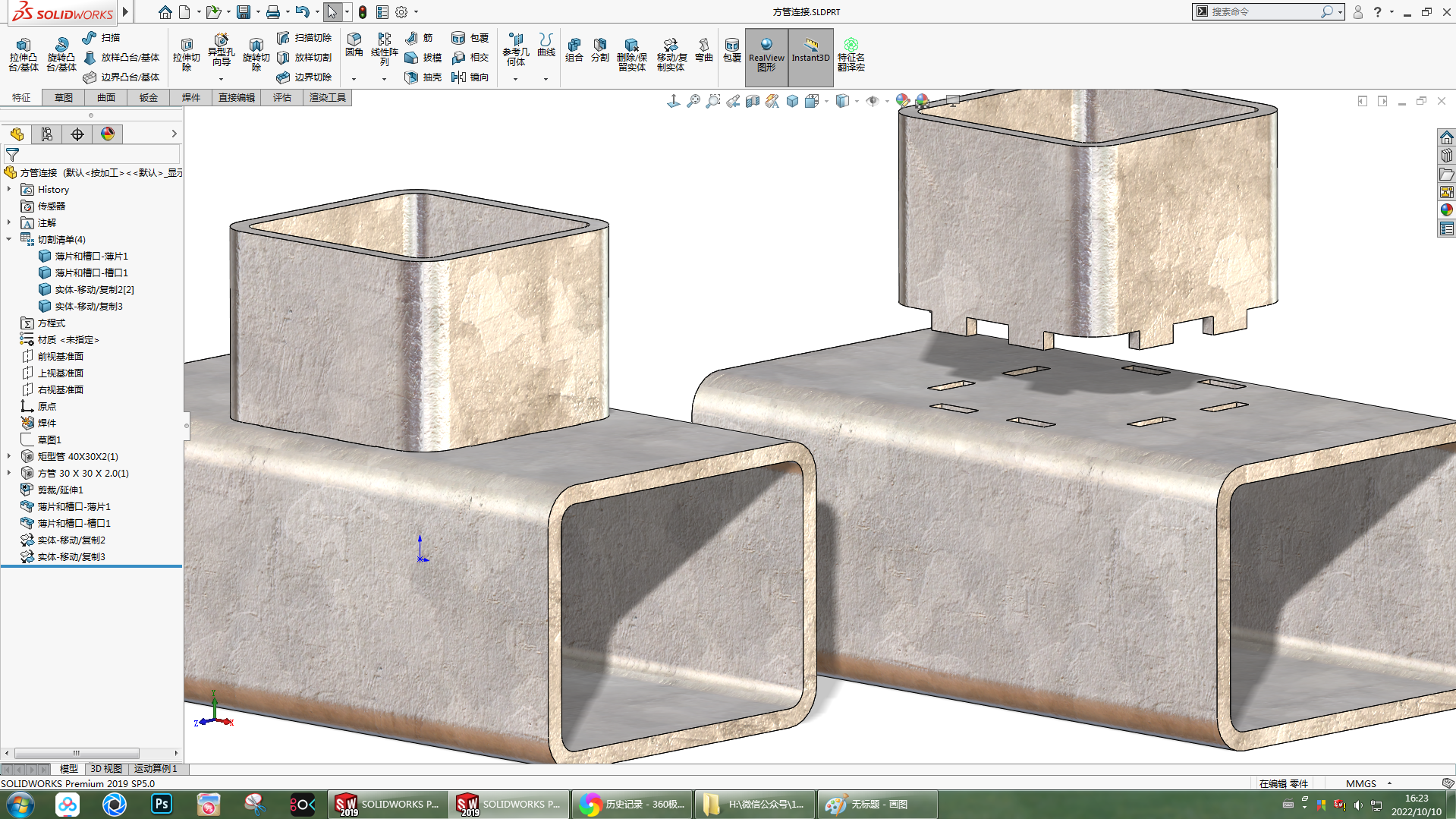The image size is (1456, 819).
Task: Switch to FeatureManager design tree tab icon
Action: (x=17, y=134)
